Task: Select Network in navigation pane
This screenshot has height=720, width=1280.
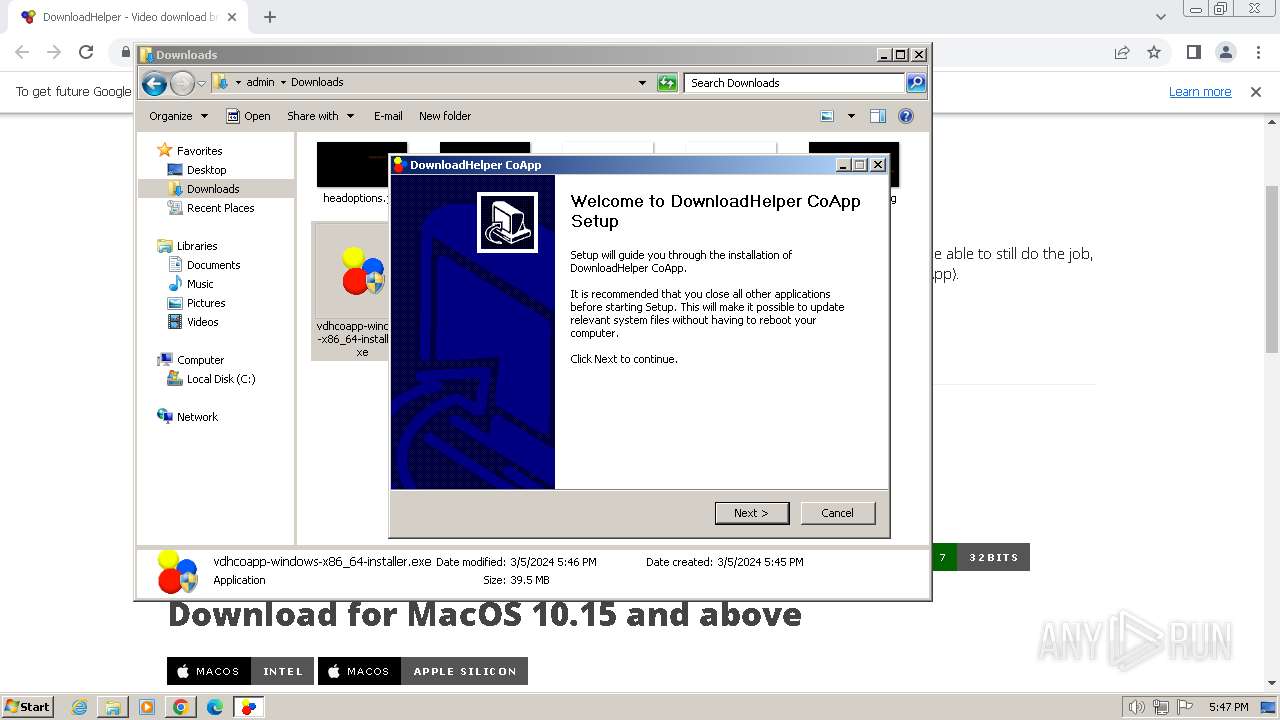Action: pyautogui.click(x=197, y=417)
